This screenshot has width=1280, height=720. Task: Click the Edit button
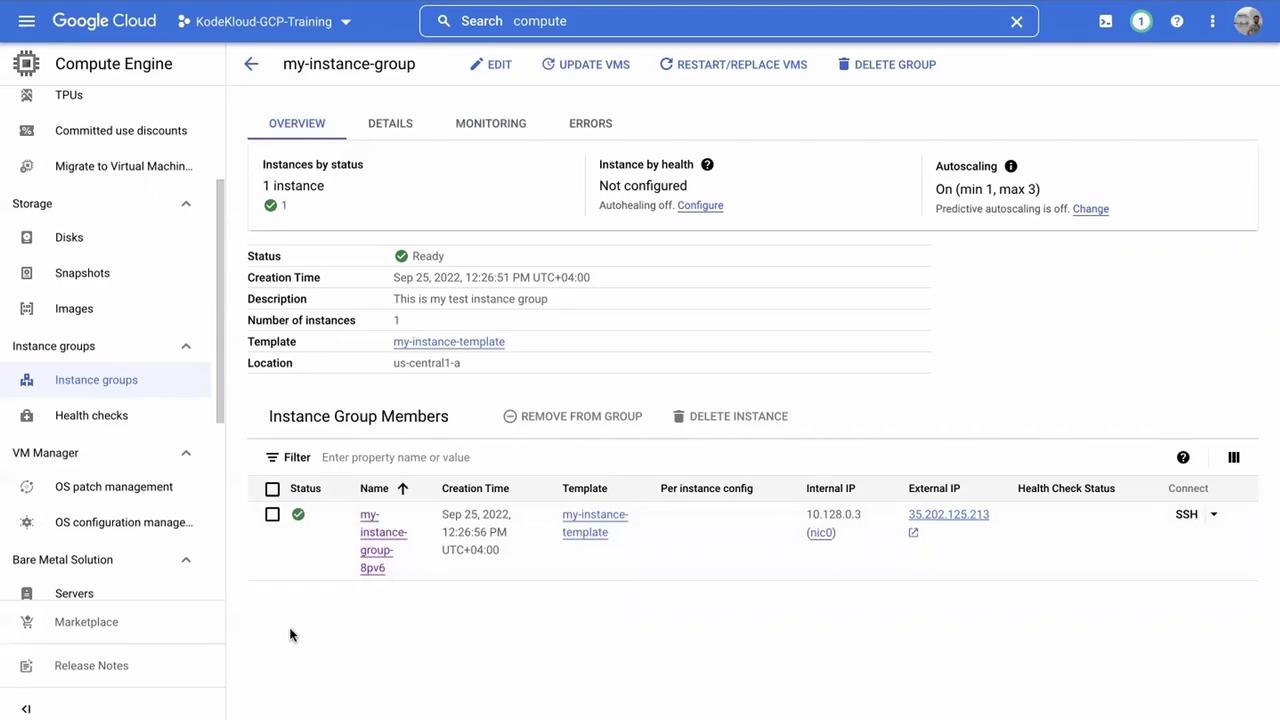point(491,64)
